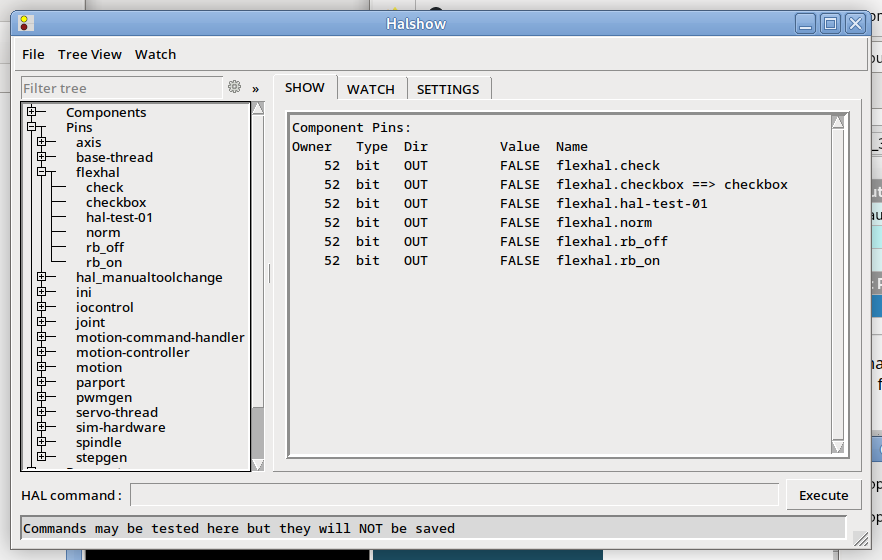The height and width of the screenshot is (560, 882).
Task: Collapse the Pins tree node
Action: [x=32, y=127]
